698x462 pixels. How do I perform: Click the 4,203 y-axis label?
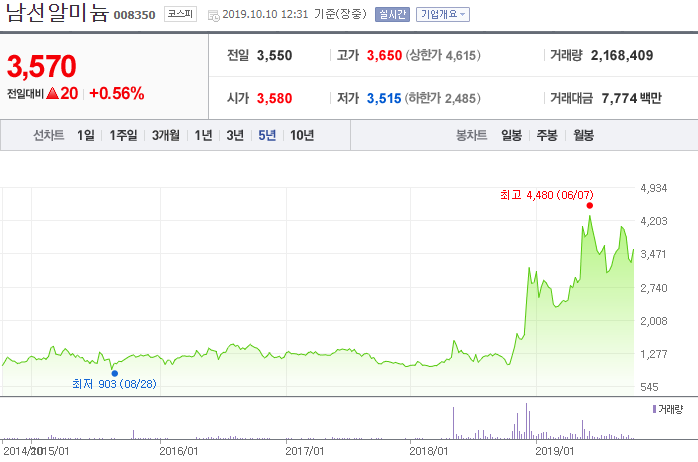(x=653, y=221)
